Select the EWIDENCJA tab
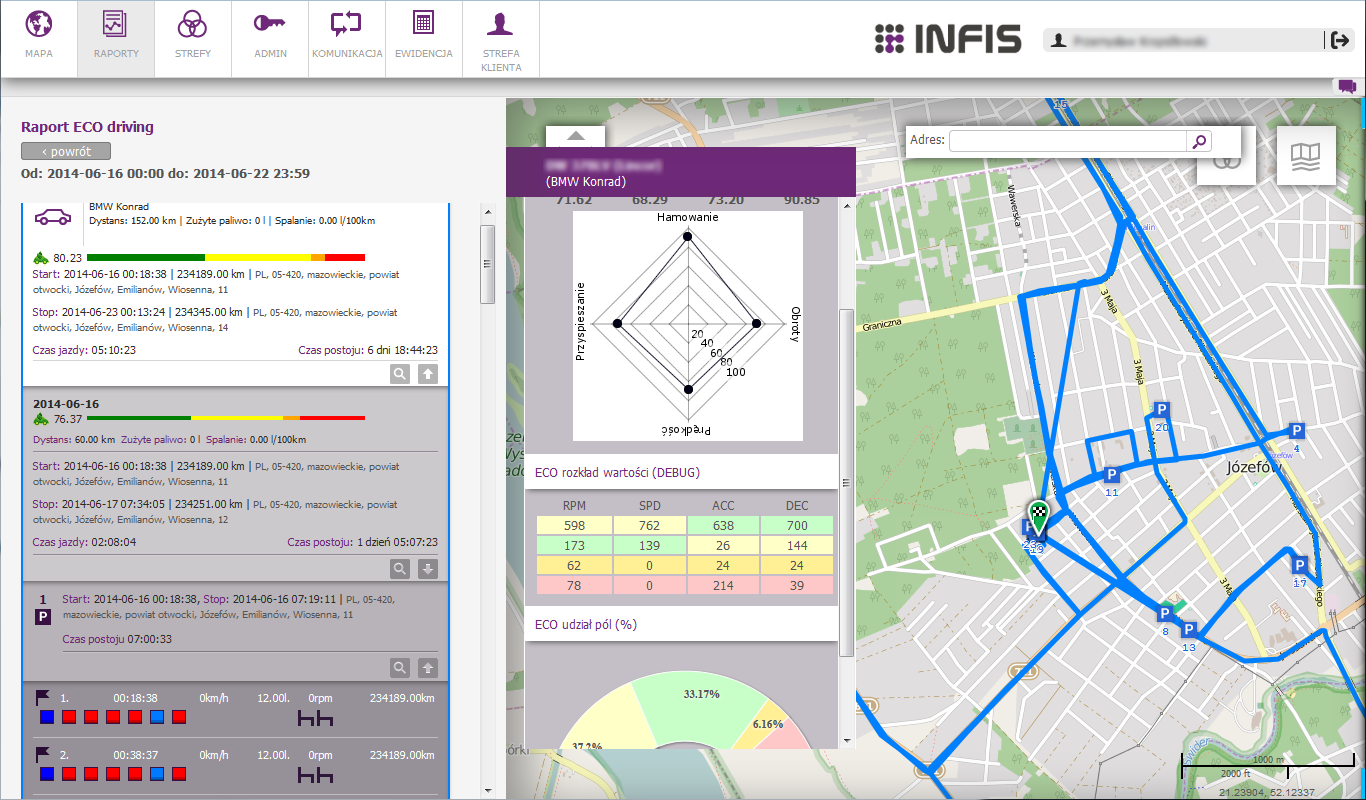 coord(424,39)
